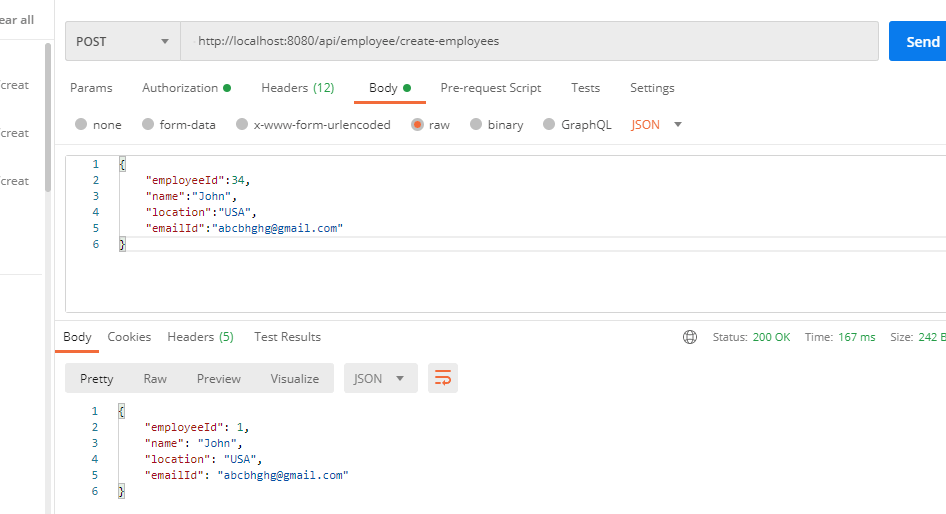Click the sidebar vertical scrollbar
Viewport: 946px width, 514px height.
click(x=48, y=118)
